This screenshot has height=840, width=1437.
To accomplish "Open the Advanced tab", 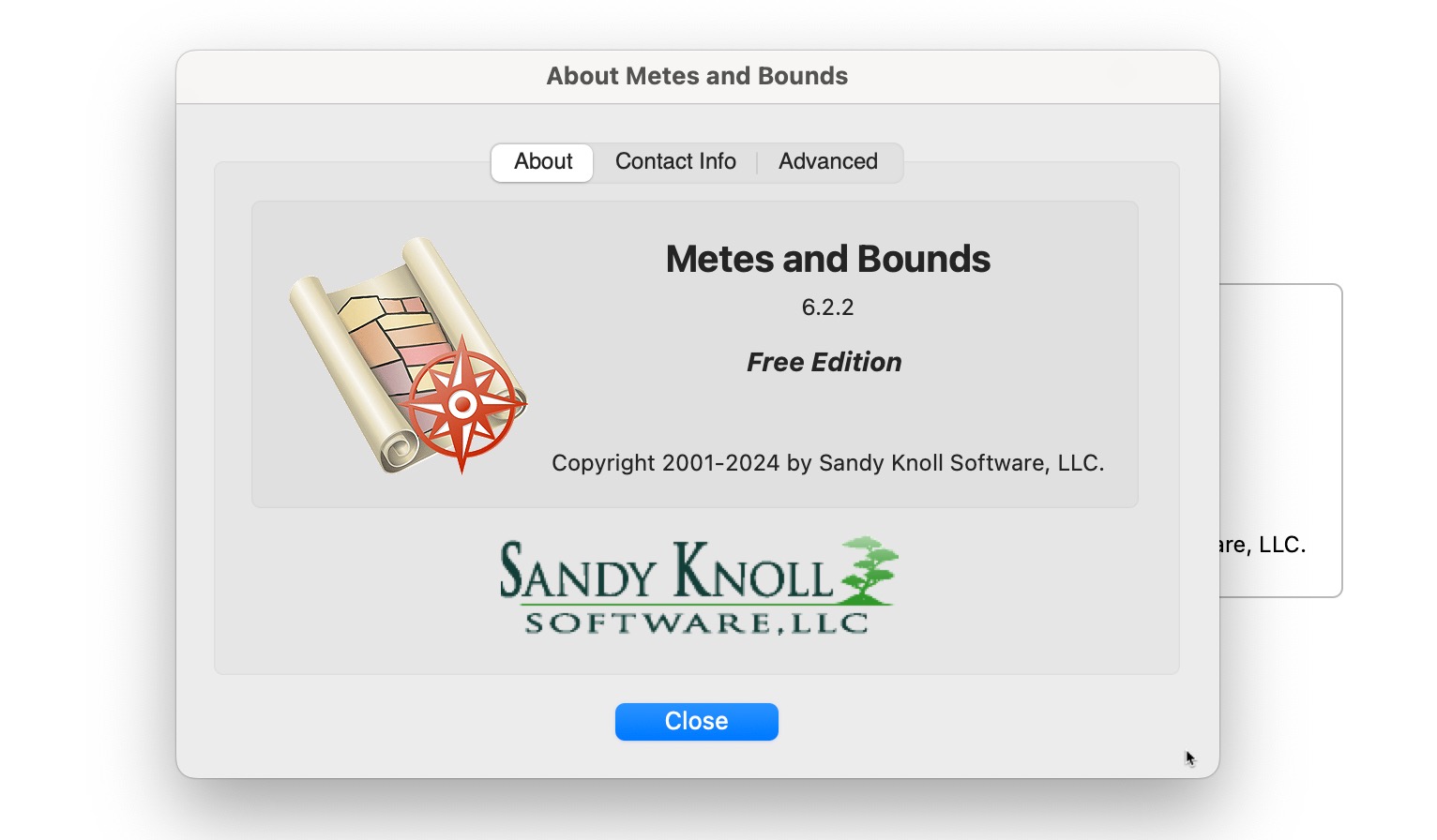I will click(828, 162).
